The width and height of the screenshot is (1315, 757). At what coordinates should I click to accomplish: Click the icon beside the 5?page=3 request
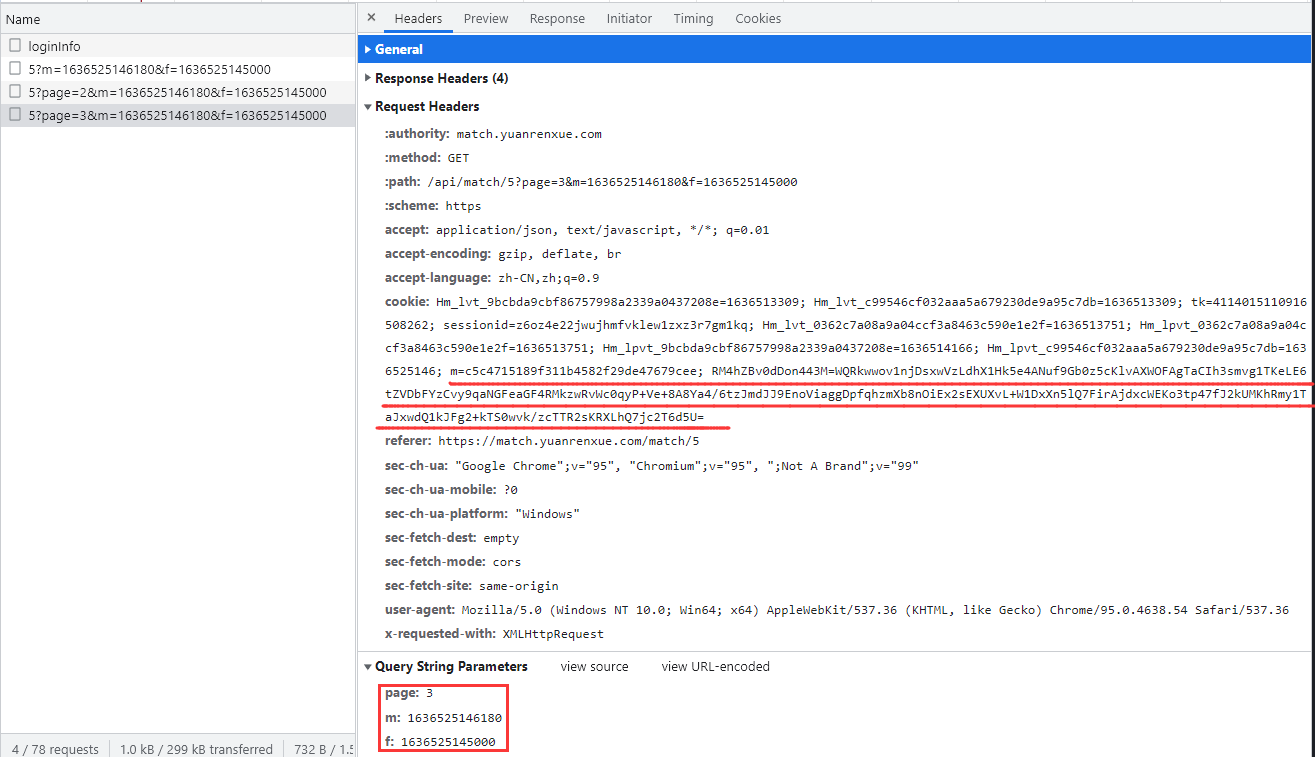coord(15,115)
